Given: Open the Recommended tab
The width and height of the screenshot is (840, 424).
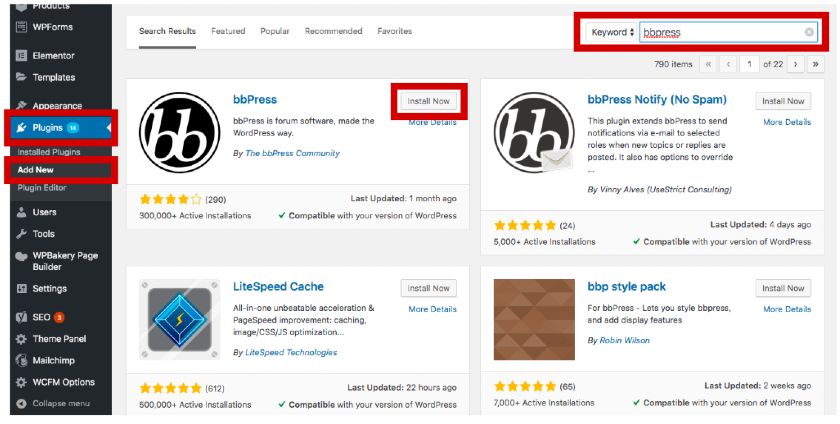Looking at the screenshot, I should 333,31.
